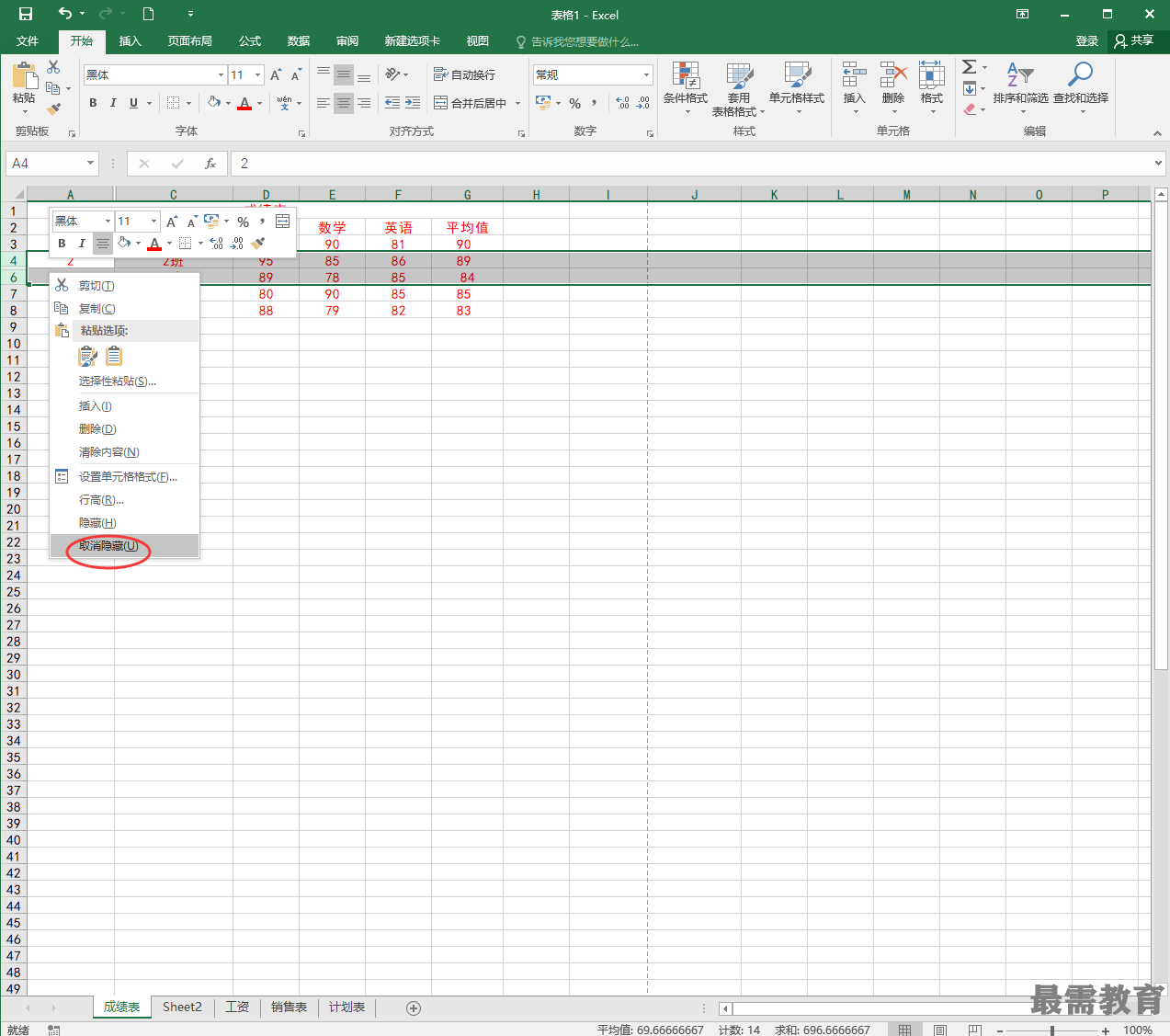Toggle ribbon Center horizontal alignment
The width and height of the screenshot is (1170, 1036).
(x=344, y=103)
